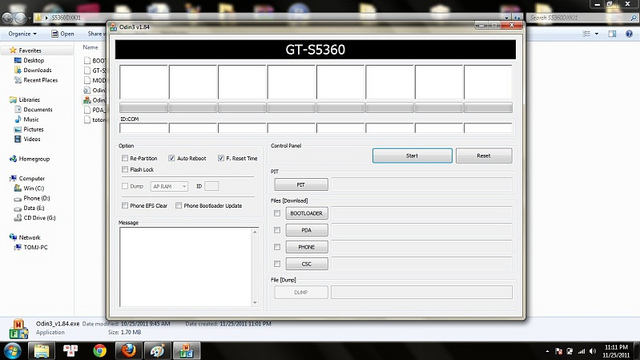The image size is (640, 360).
Task: Open Google Chrome from the taskbar
Action: pos(100,351)
